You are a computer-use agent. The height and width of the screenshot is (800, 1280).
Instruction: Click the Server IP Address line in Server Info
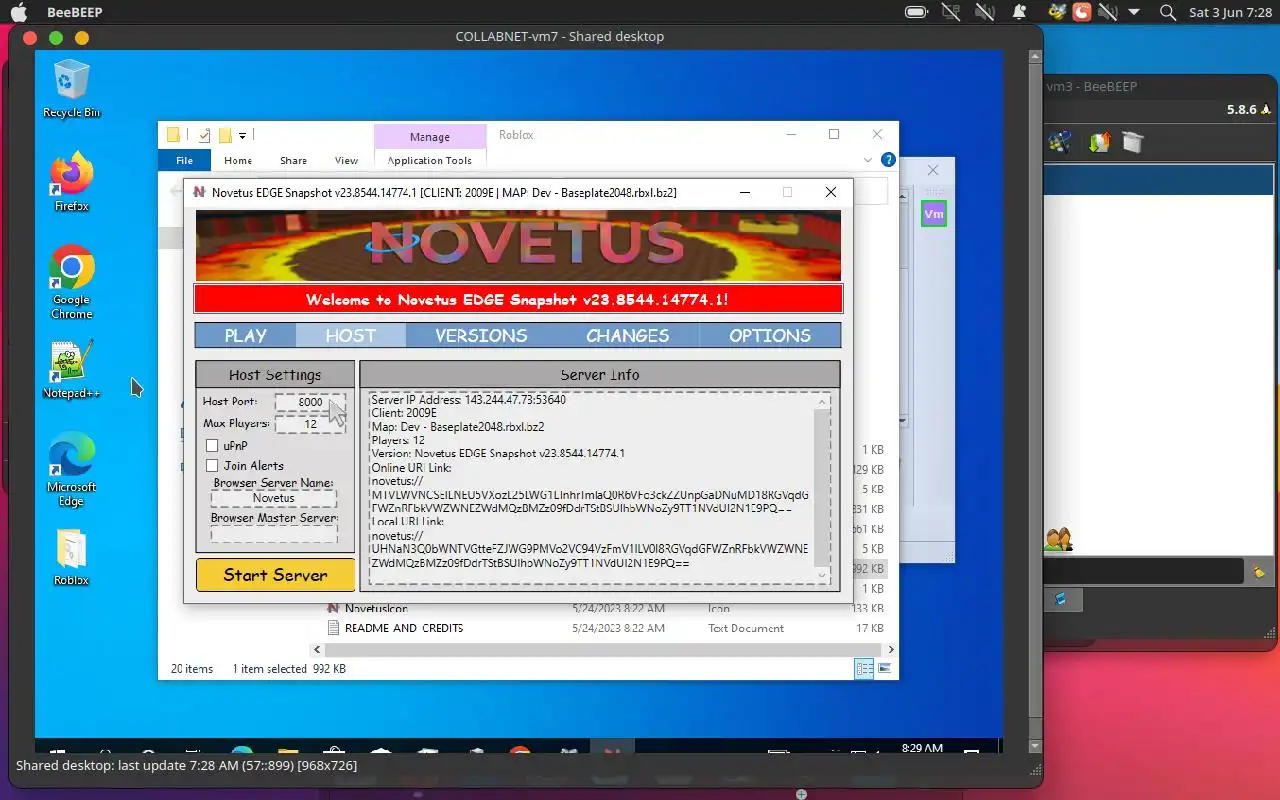[468, 400]
